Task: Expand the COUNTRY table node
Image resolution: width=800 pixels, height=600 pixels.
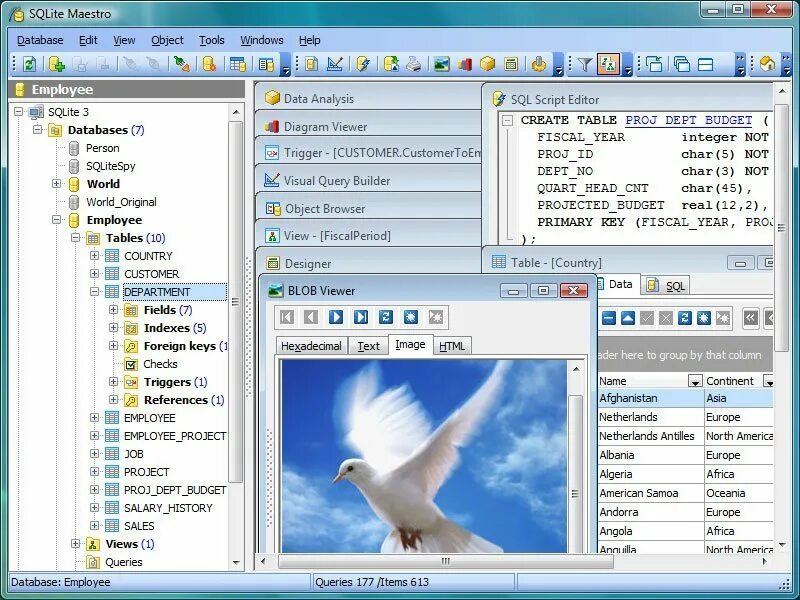Action: click(94, 255)
